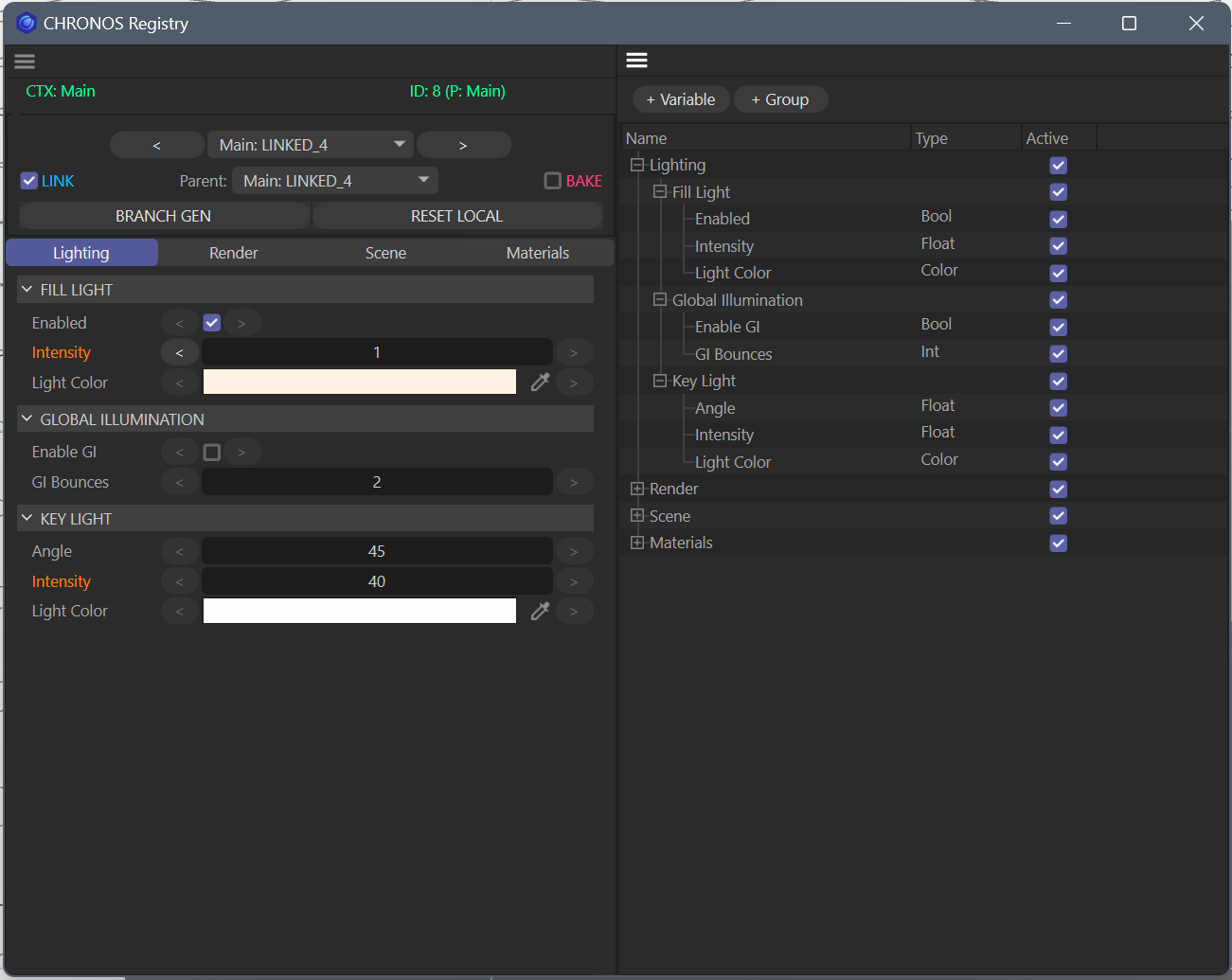The width and height of the screenshot is (1232, 980).
Task: Increase GI Bounces with right arrow
Action: tap(574, 482)
